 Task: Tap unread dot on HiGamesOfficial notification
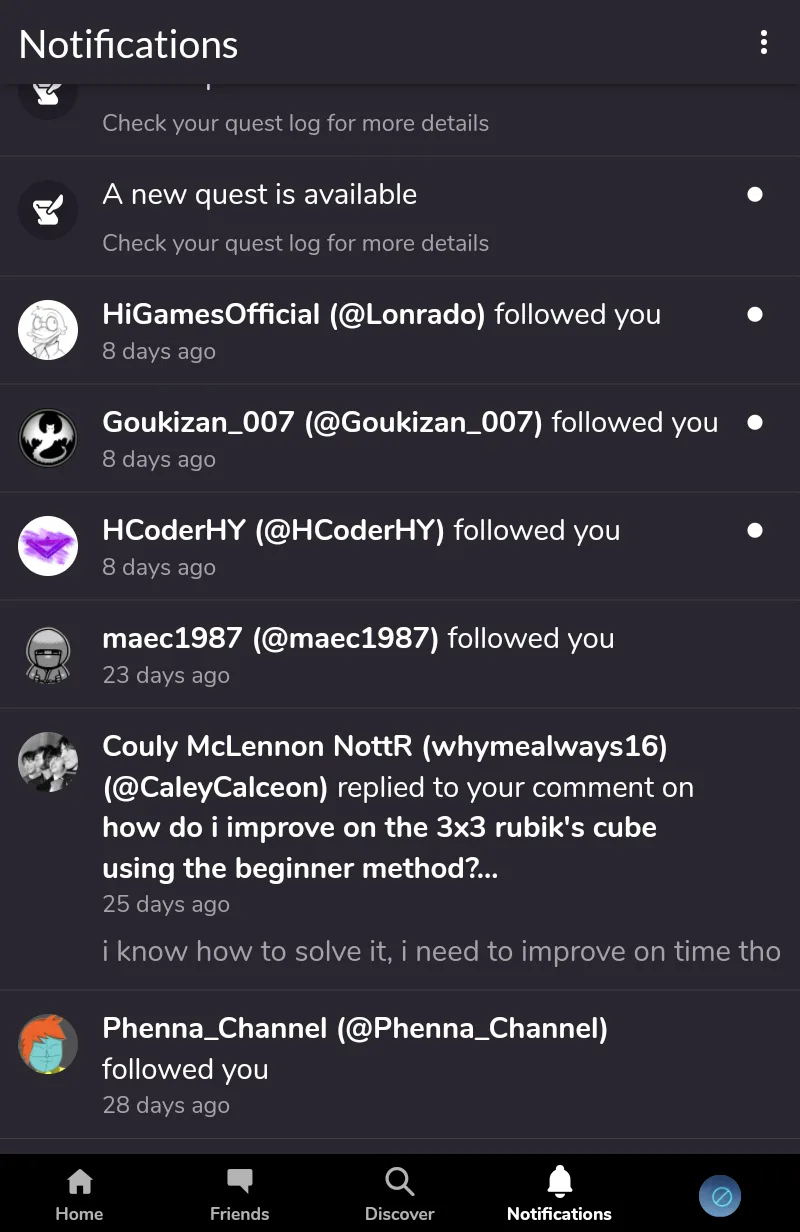[x=755, y=314]
